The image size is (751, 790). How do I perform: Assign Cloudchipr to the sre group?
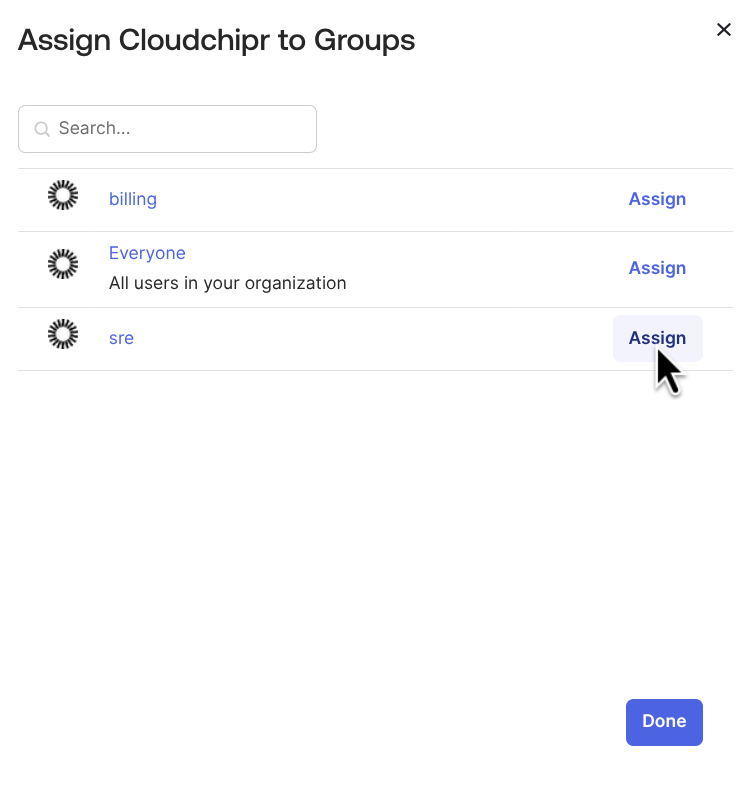click(657, 339)
